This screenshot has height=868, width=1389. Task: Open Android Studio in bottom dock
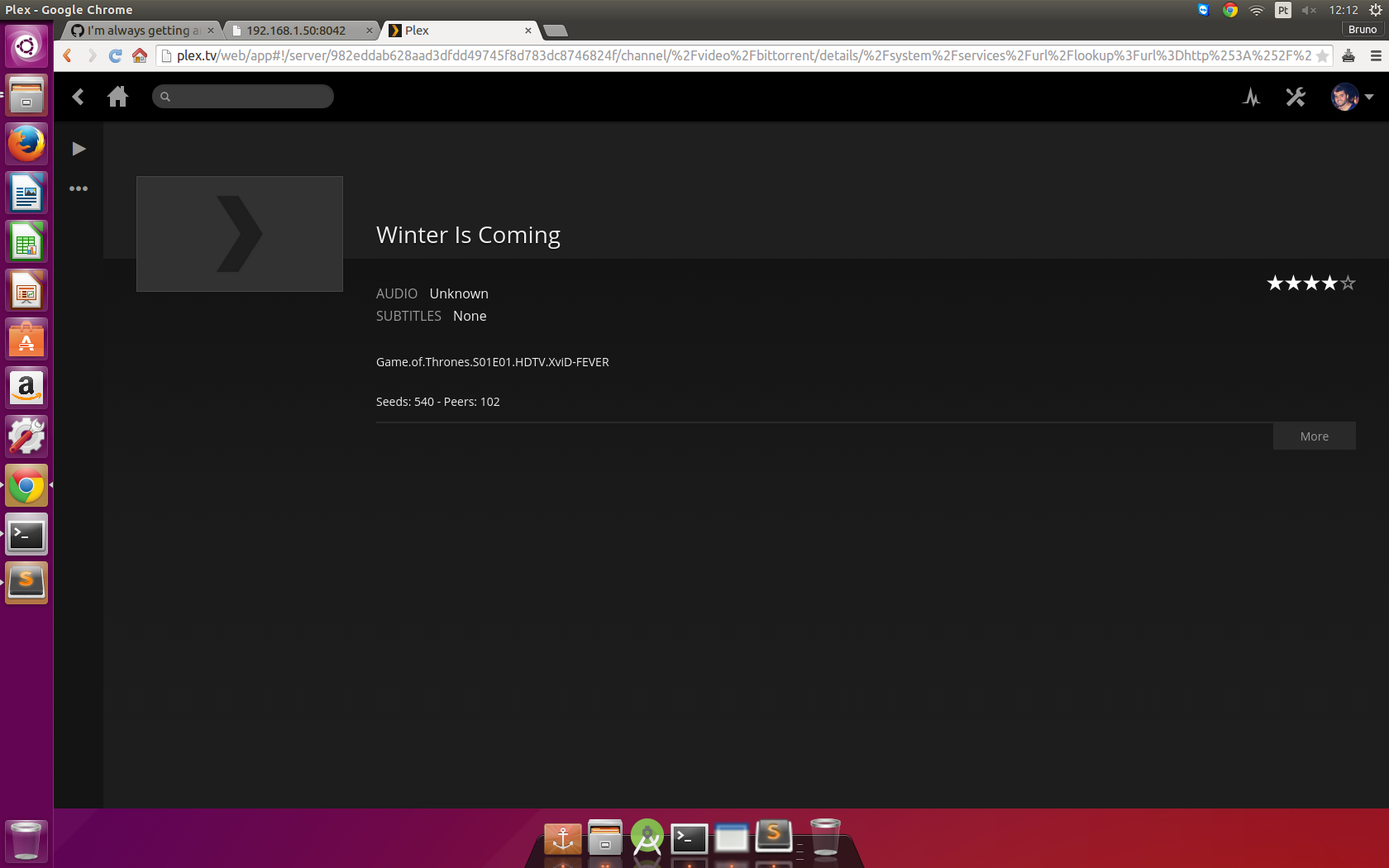647,837
